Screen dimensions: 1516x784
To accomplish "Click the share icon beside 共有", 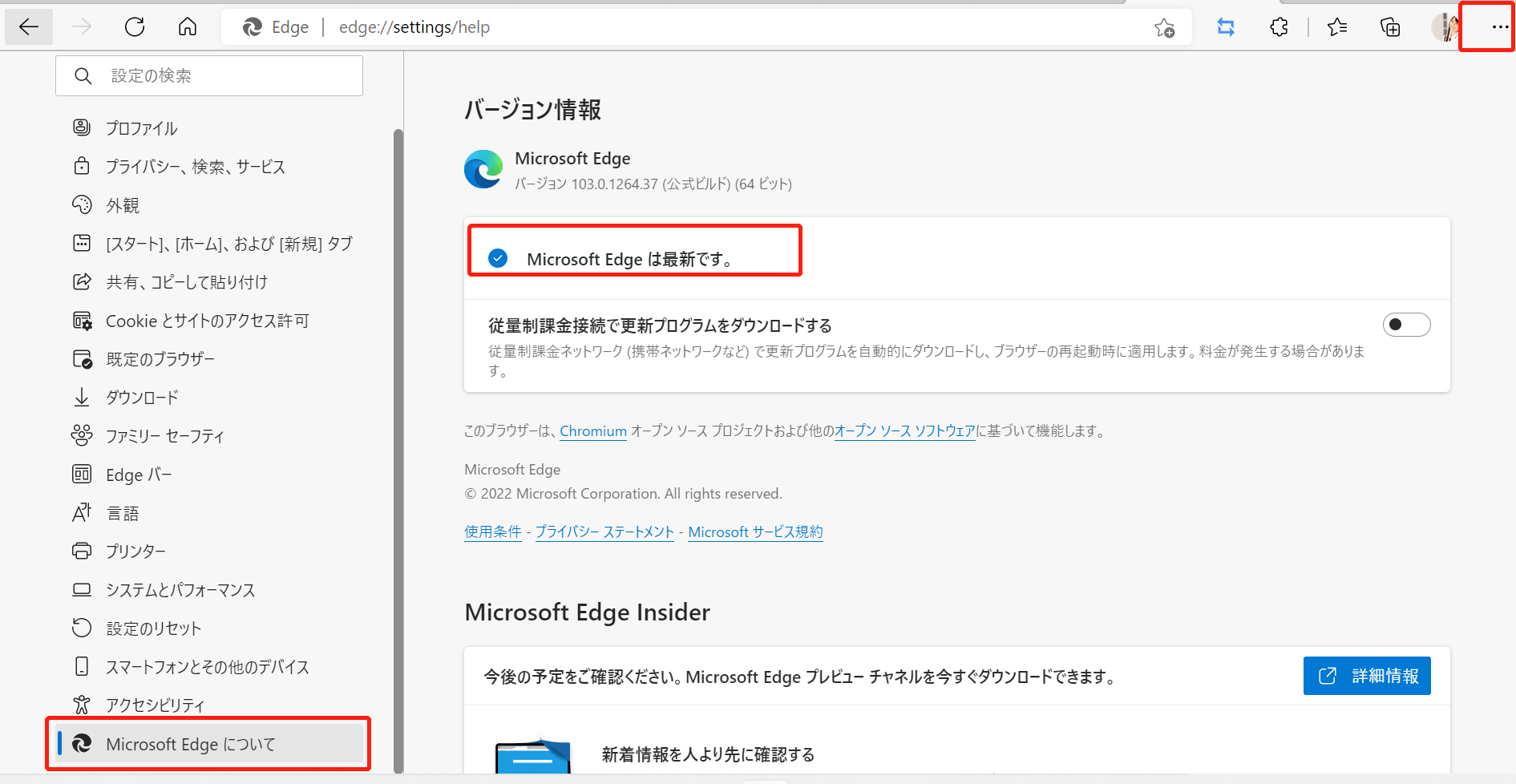I will click(82, 281).
